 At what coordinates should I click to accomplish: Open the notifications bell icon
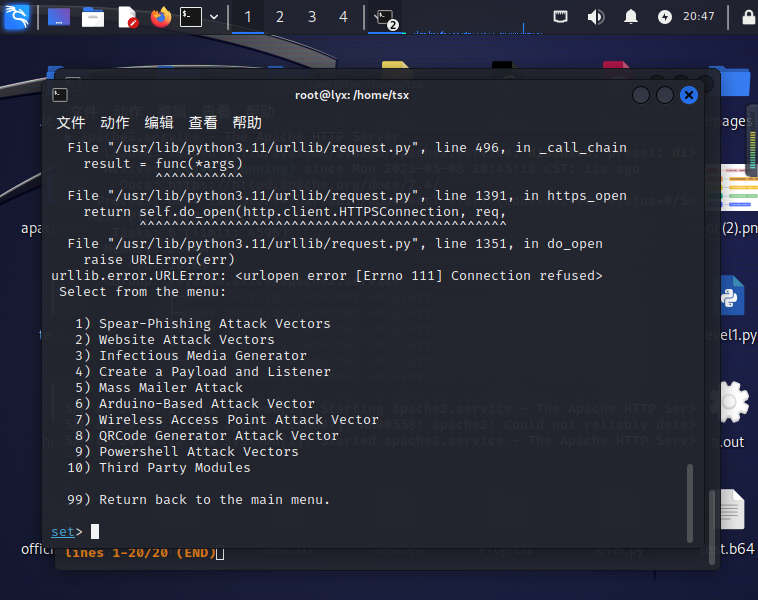click(x=630, y=17)
